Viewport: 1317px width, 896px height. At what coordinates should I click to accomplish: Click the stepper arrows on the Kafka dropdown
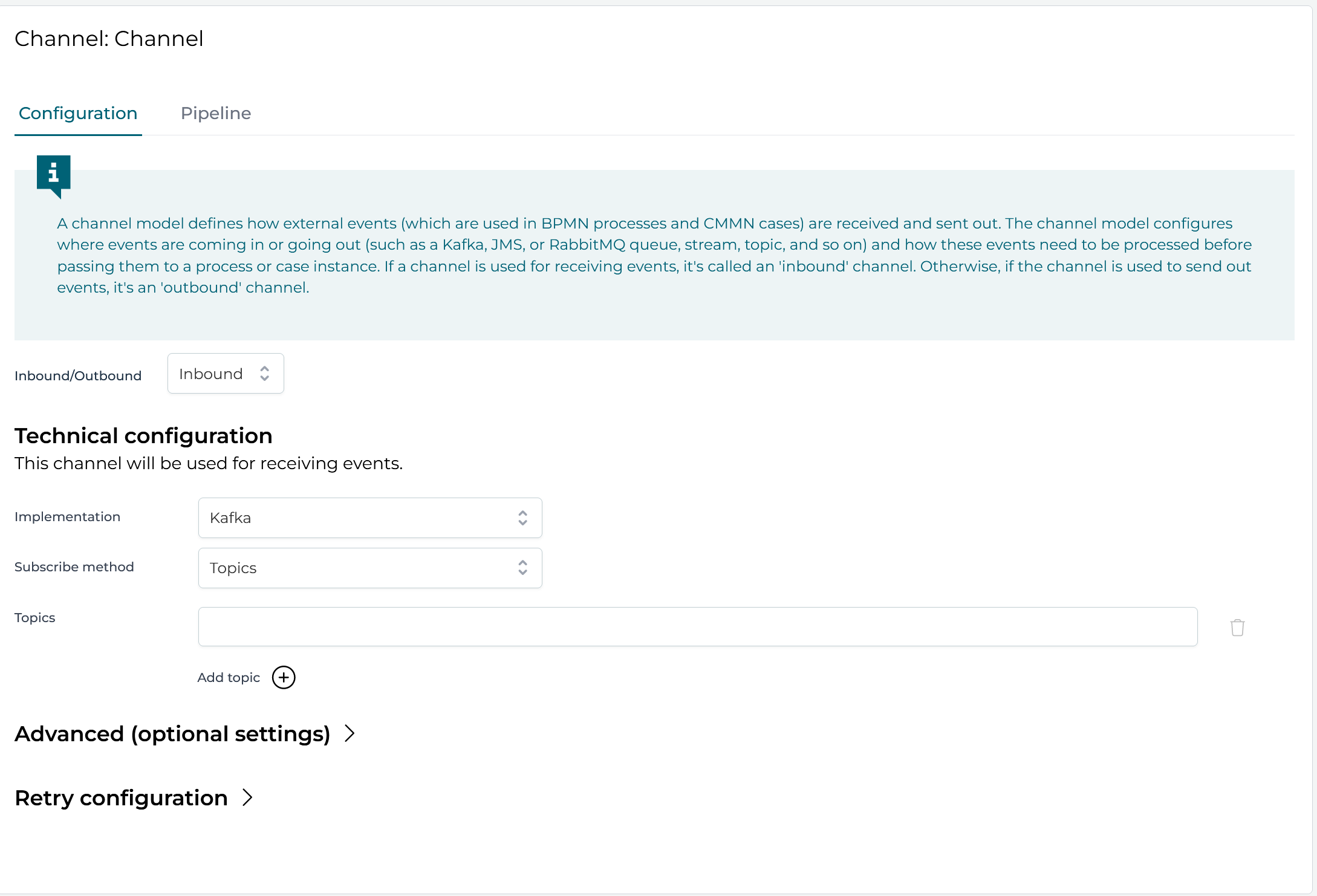pyautogui.click(x=522, y=518)
